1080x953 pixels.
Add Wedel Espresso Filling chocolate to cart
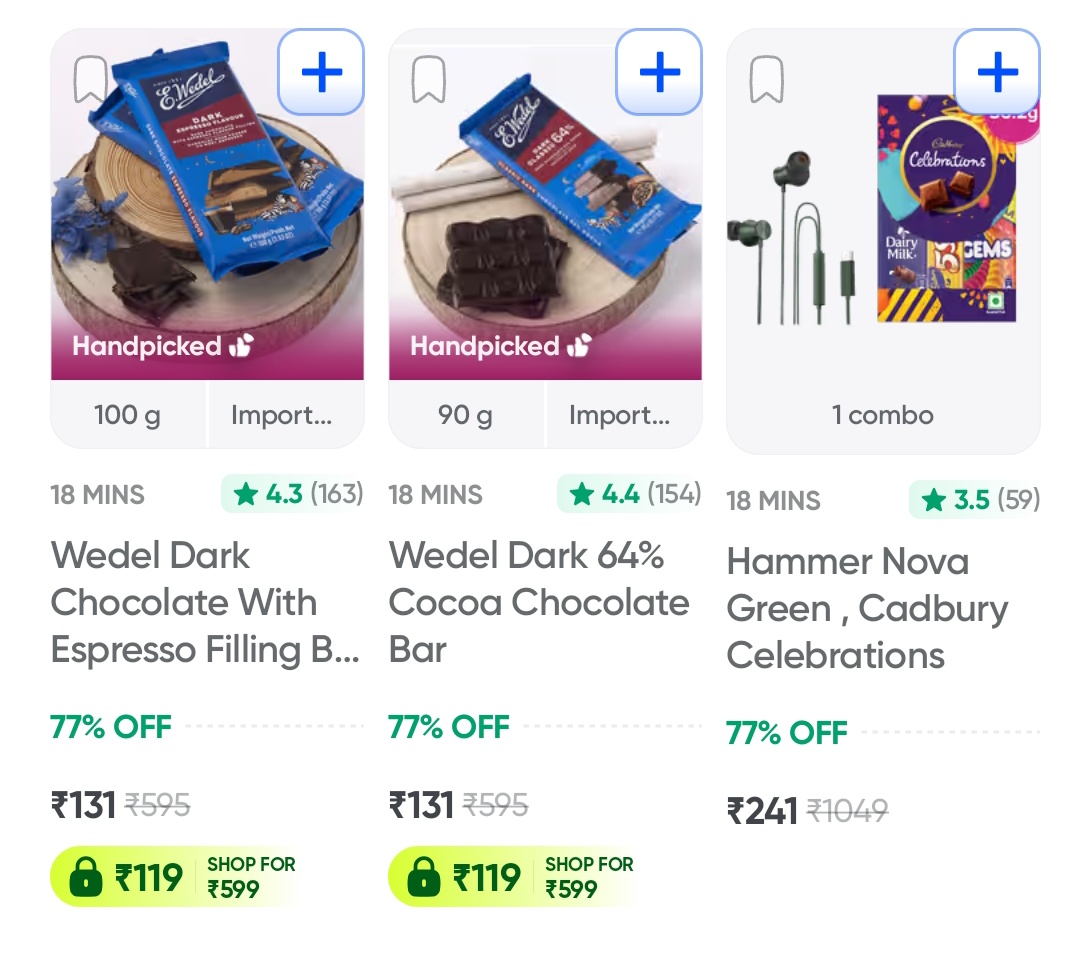pos(321,72)
